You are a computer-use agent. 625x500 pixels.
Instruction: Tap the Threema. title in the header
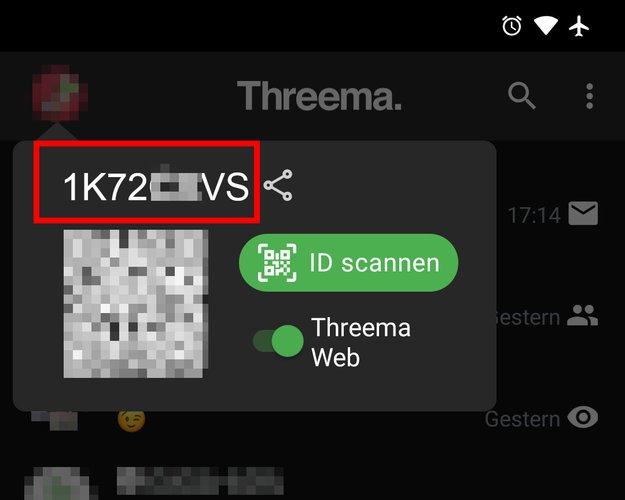pos(319,96)
